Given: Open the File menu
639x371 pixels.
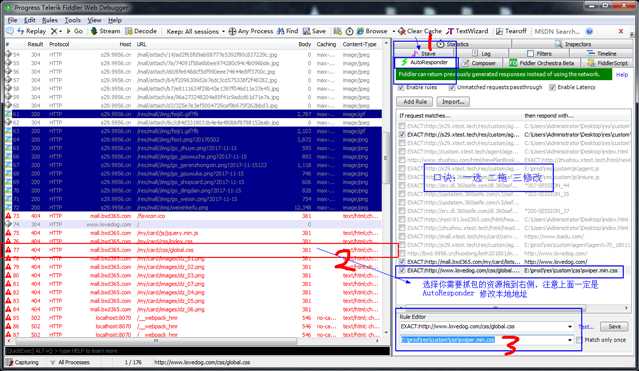Looking at the screenshot, I should tap(12, 20).
